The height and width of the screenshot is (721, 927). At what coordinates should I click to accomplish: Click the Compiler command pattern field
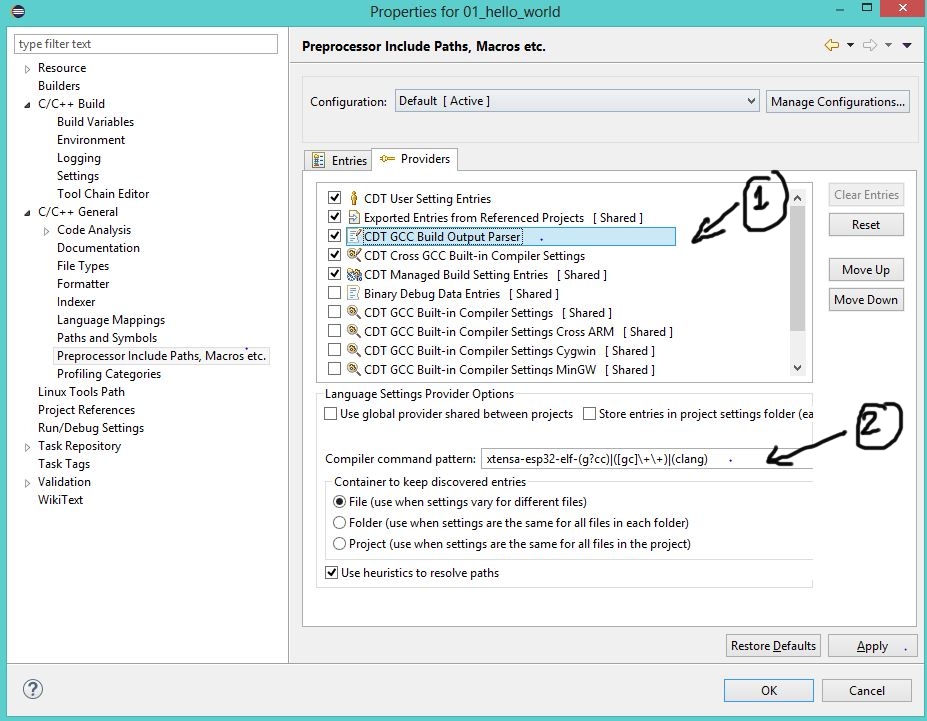coord(645,460)
